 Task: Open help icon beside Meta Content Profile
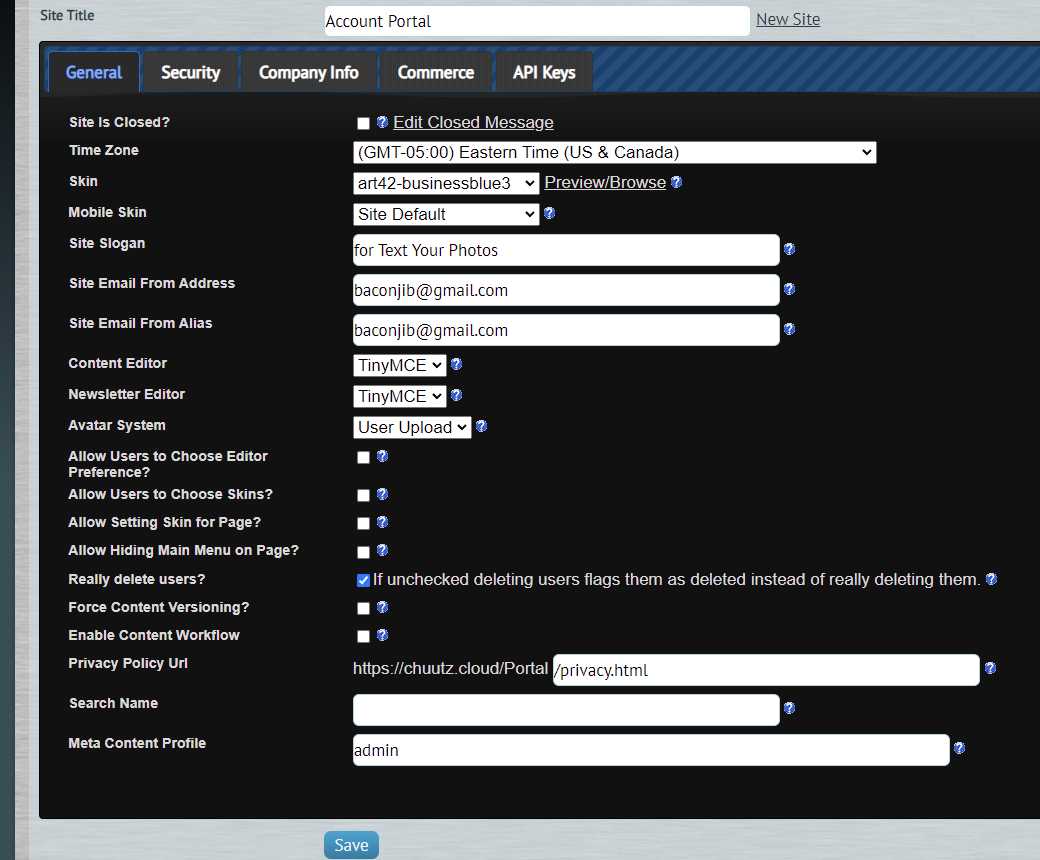pyautogui.click(x=959, y=749)
